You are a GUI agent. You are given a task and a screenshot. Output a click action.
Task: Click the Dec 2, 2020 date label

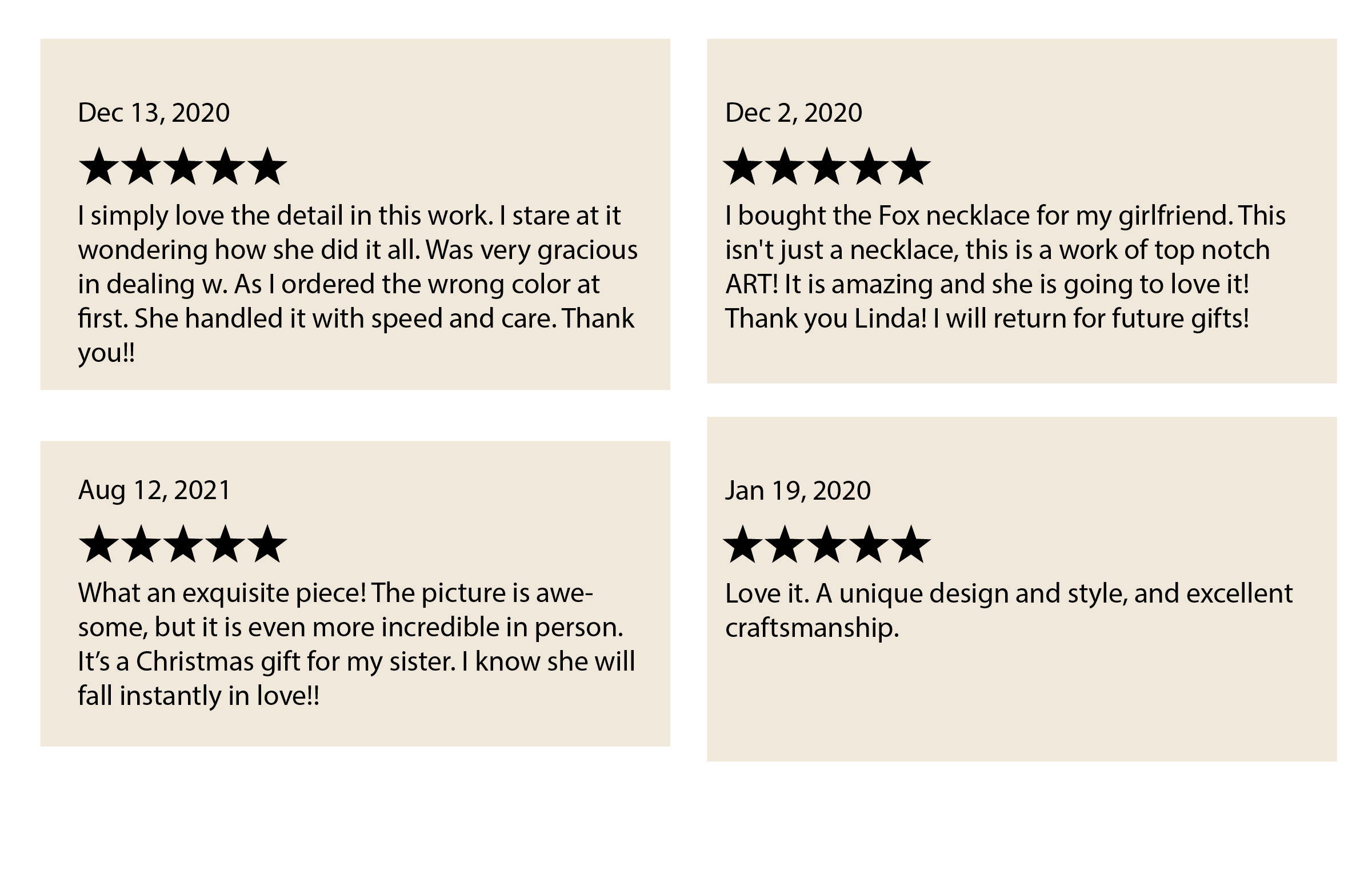794,113
